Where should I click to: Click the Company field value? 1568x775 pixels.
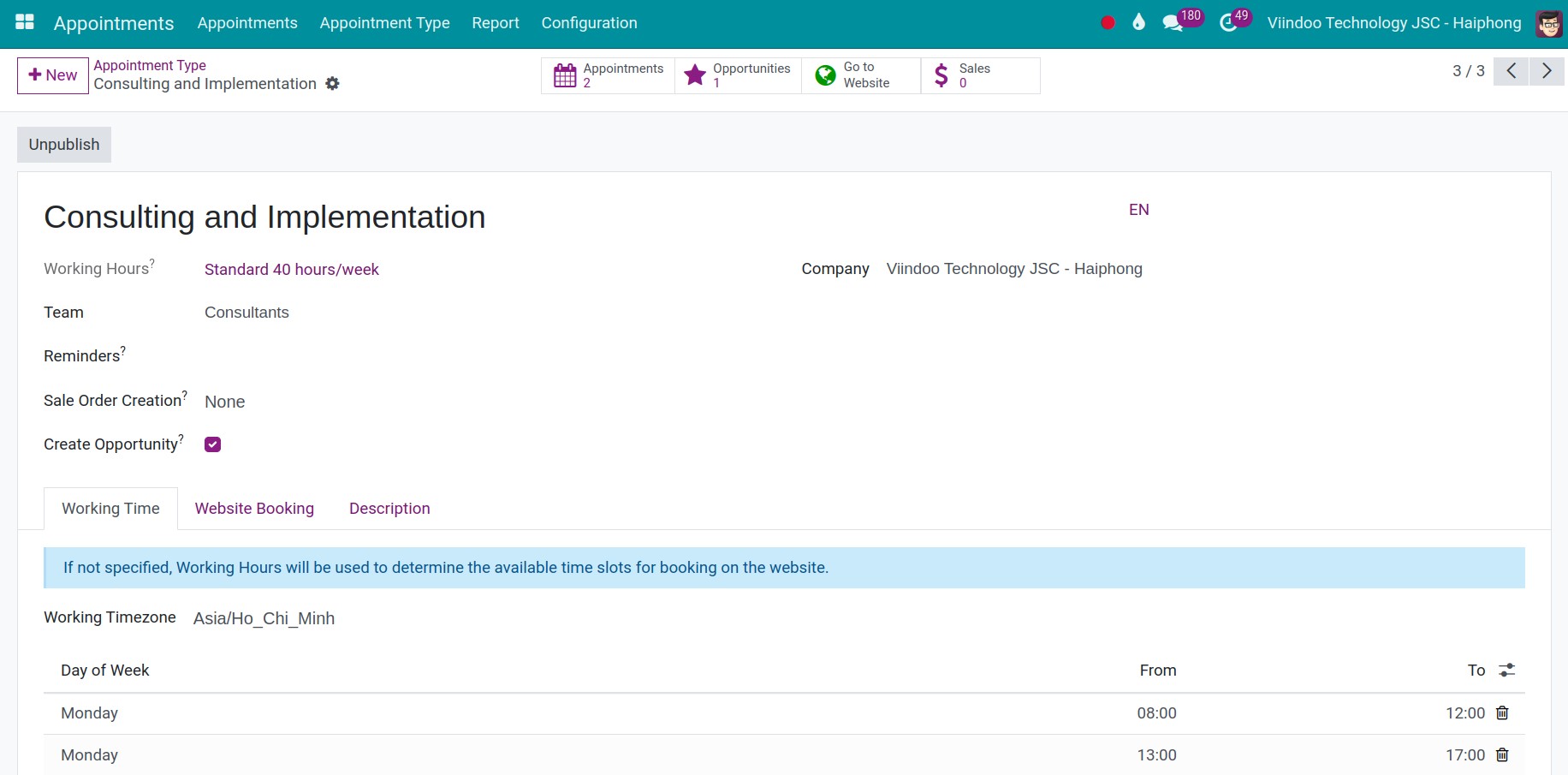pos(1014,269)
